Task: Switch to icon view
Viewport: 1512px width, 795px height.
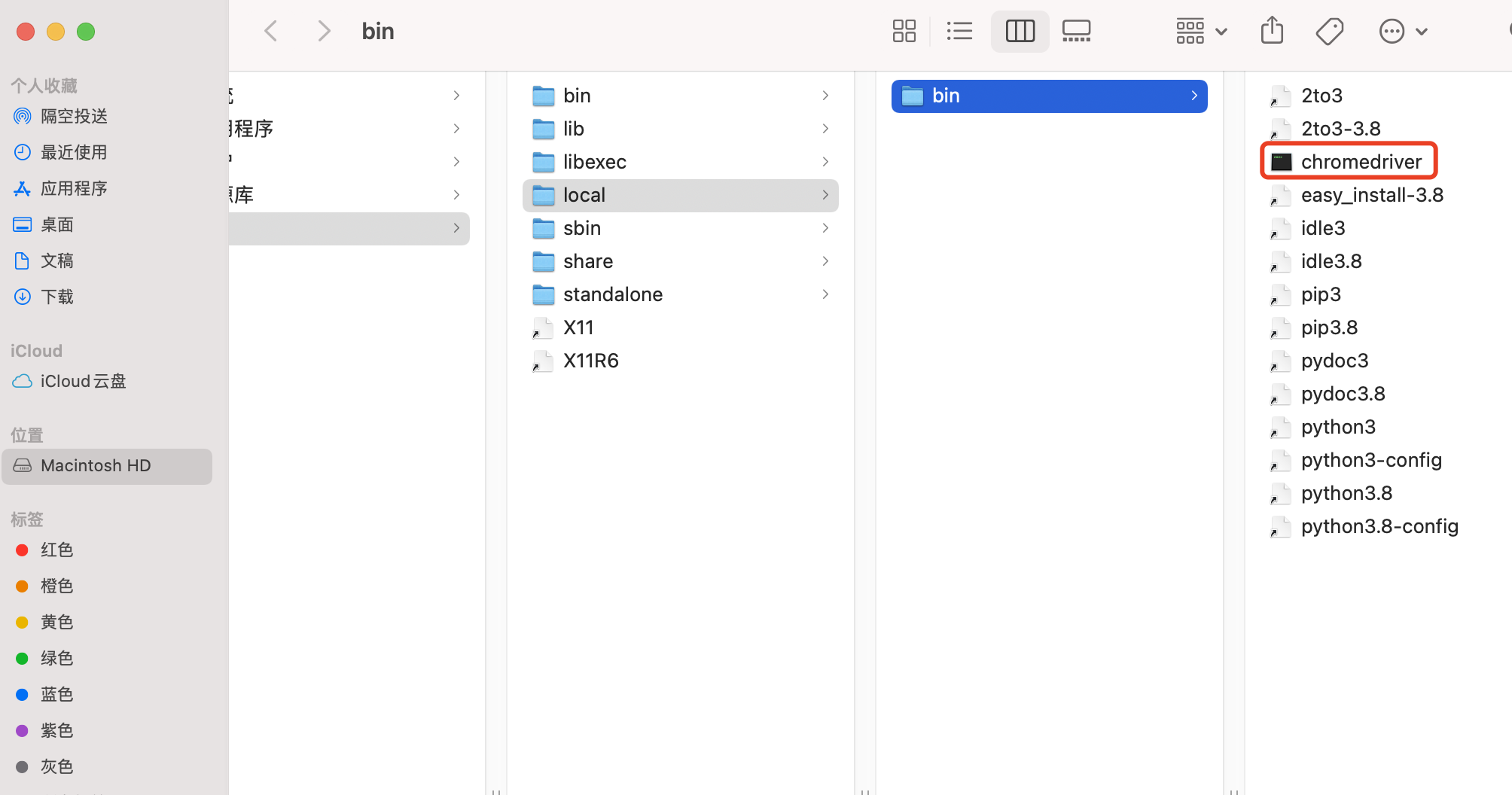Action: [904, 31]
